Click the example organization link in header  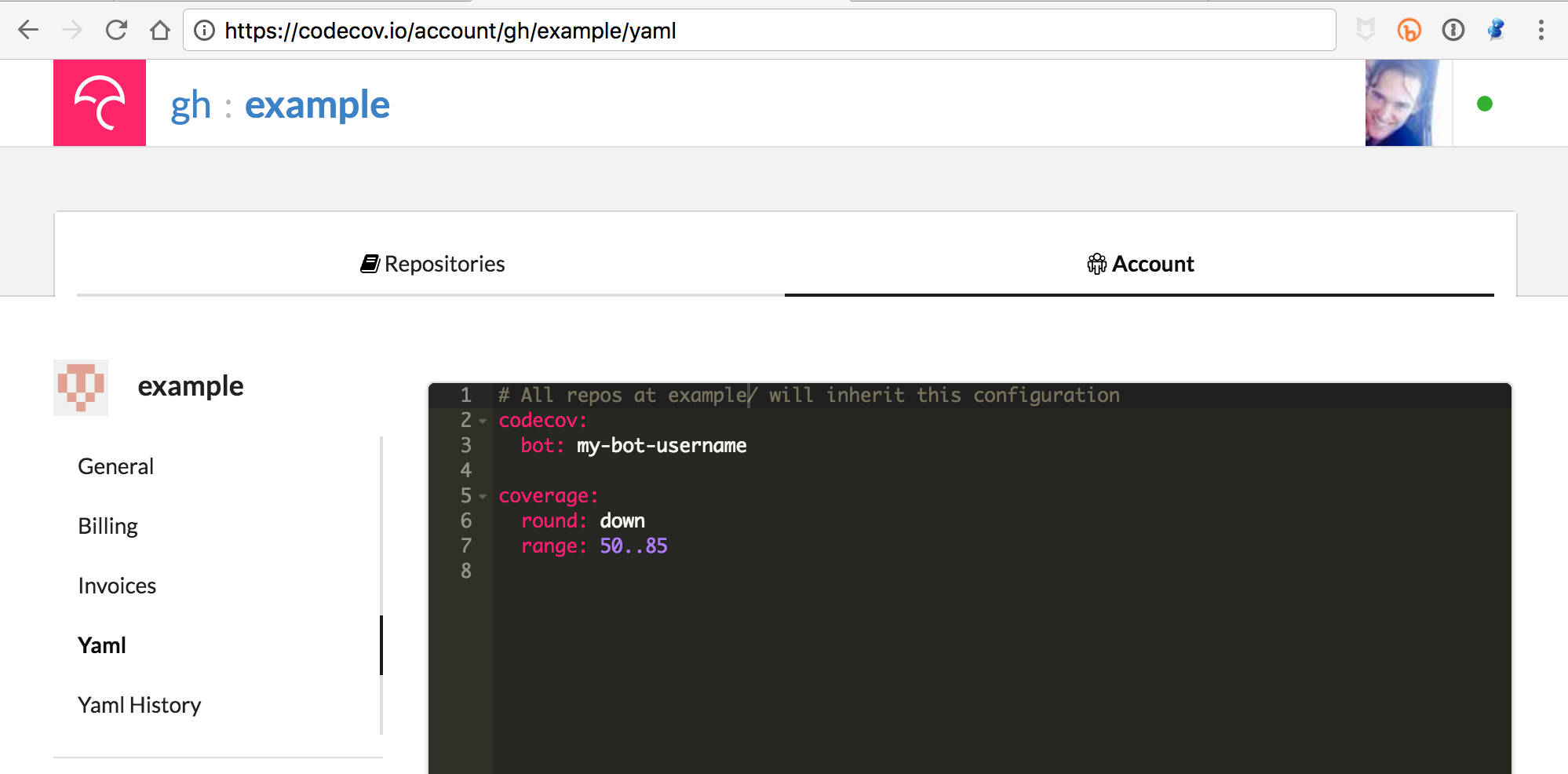317,105
